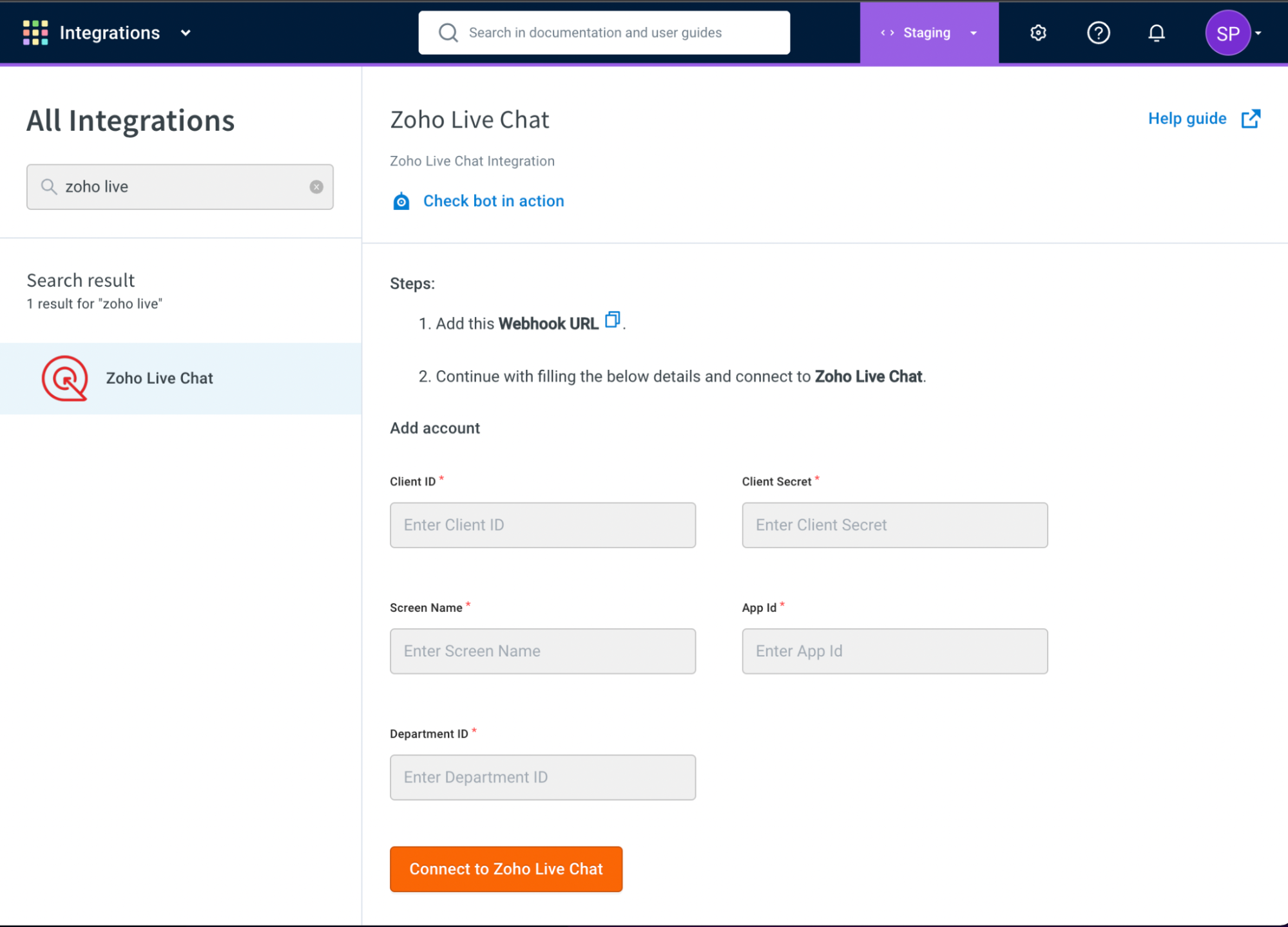1288x927 pixels.
Task: Click the Department ID field
Action: (543, 778)
